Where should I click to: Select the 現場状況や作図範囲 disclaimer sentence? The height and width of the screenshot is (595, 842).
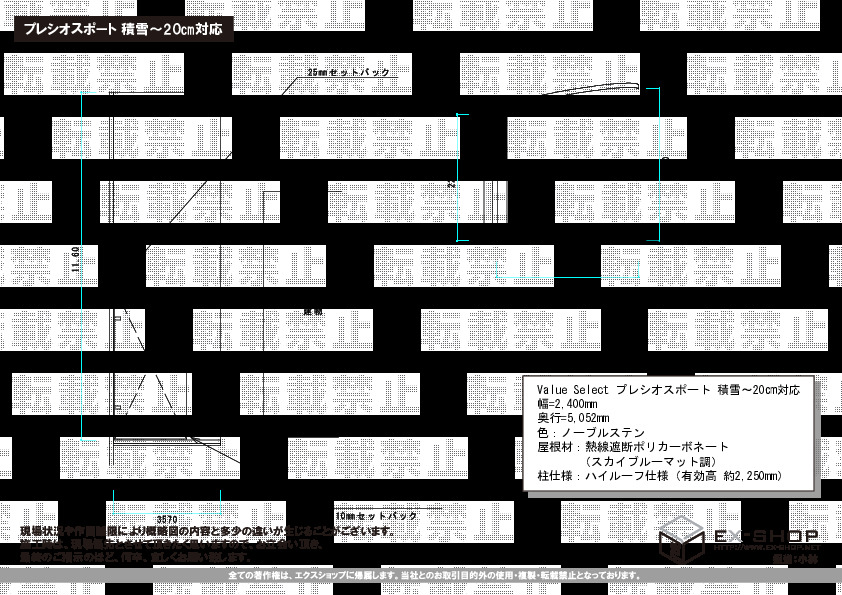click(208, 532)
